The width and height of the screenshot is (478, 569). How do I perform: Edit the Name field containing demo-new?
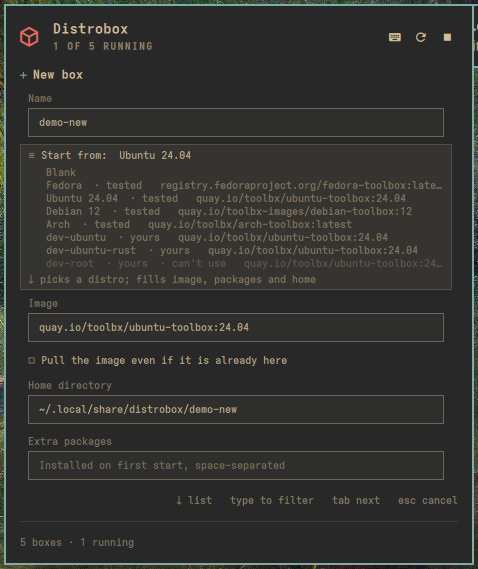click(236, 122)
